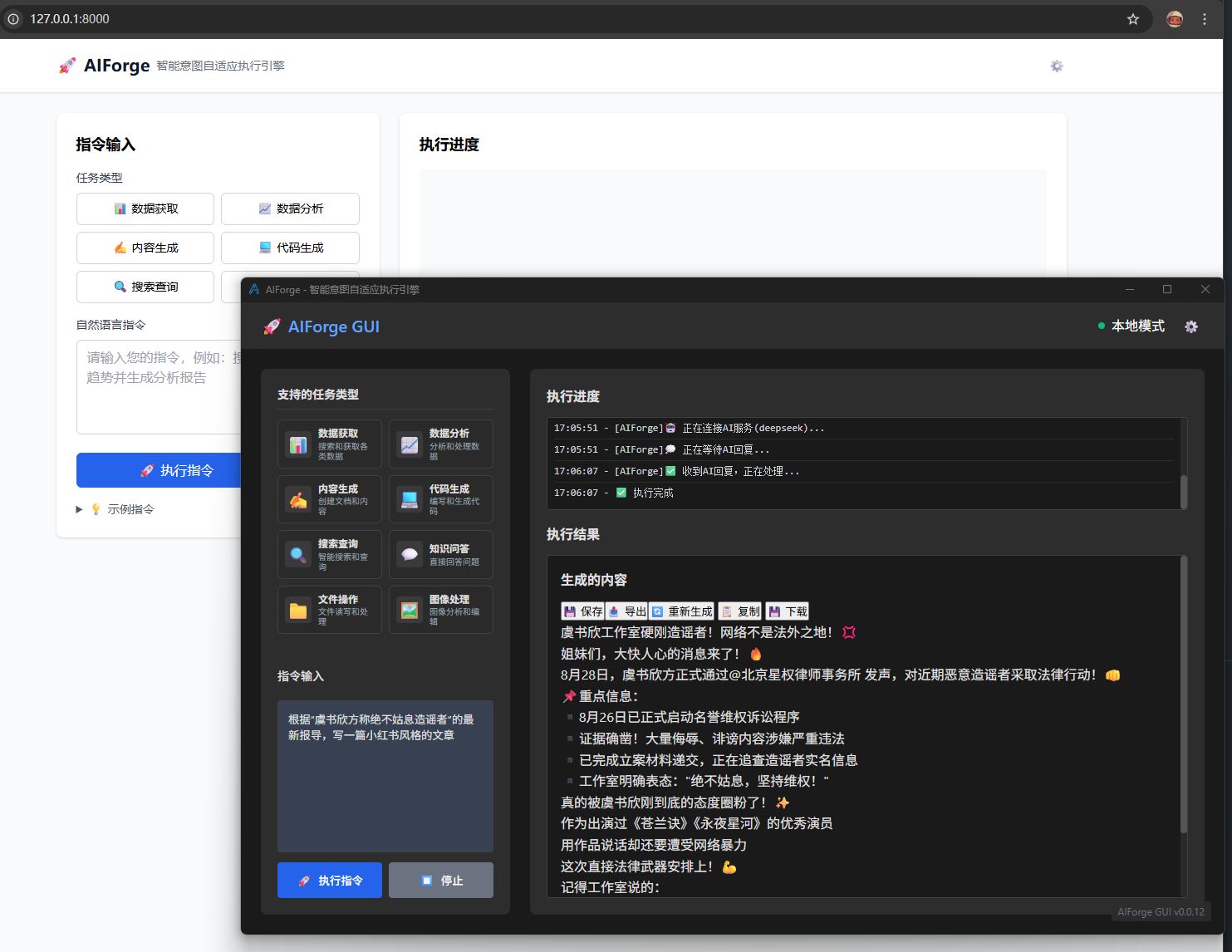The width and height of the screenshot is (1232, 952).
Task: Click 执行指令 button in AIForge GUI window
Action: click(330, 880)
